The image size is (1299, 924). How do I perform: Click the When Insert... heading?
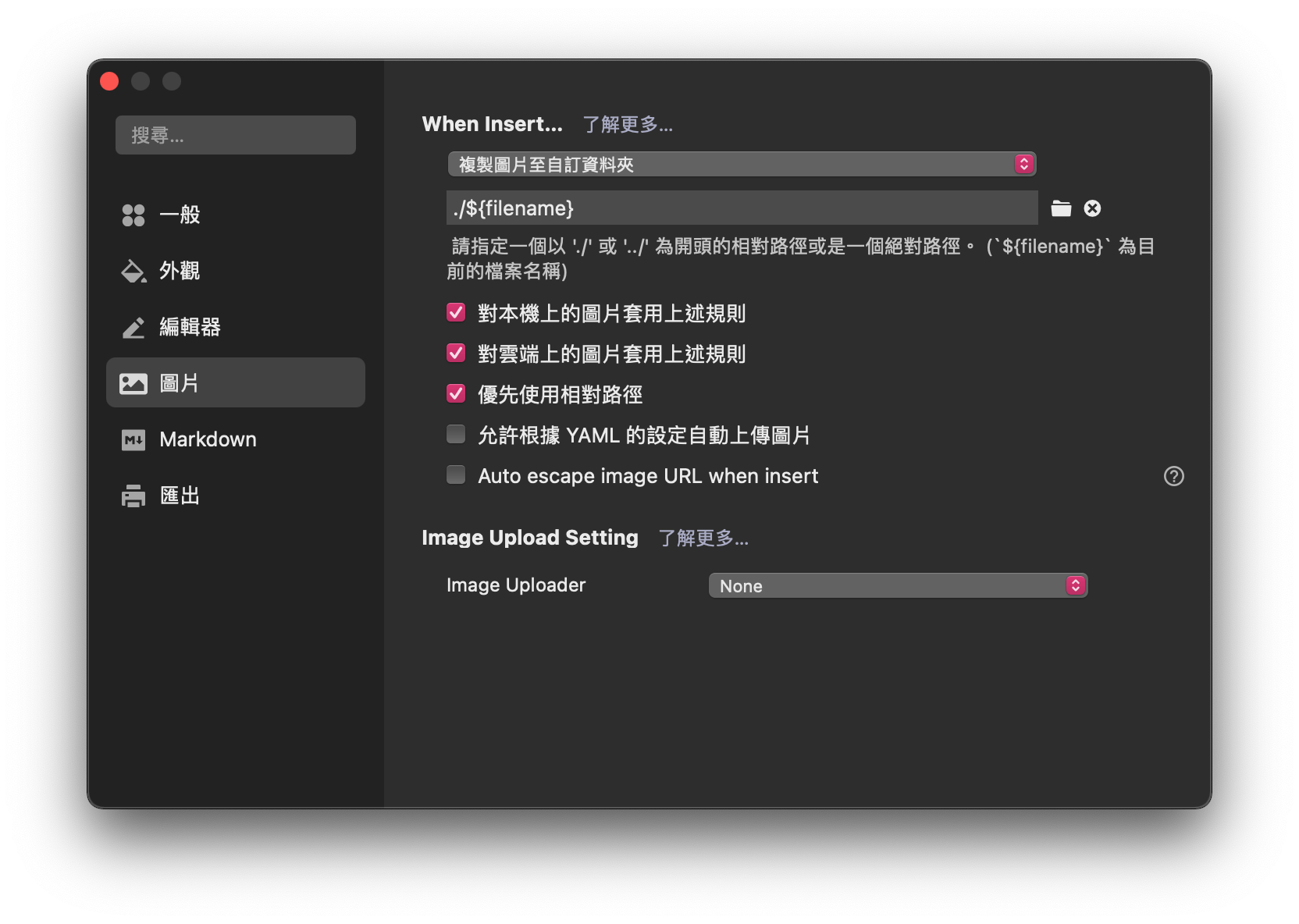pyautogui.click(x=493, y=124)
